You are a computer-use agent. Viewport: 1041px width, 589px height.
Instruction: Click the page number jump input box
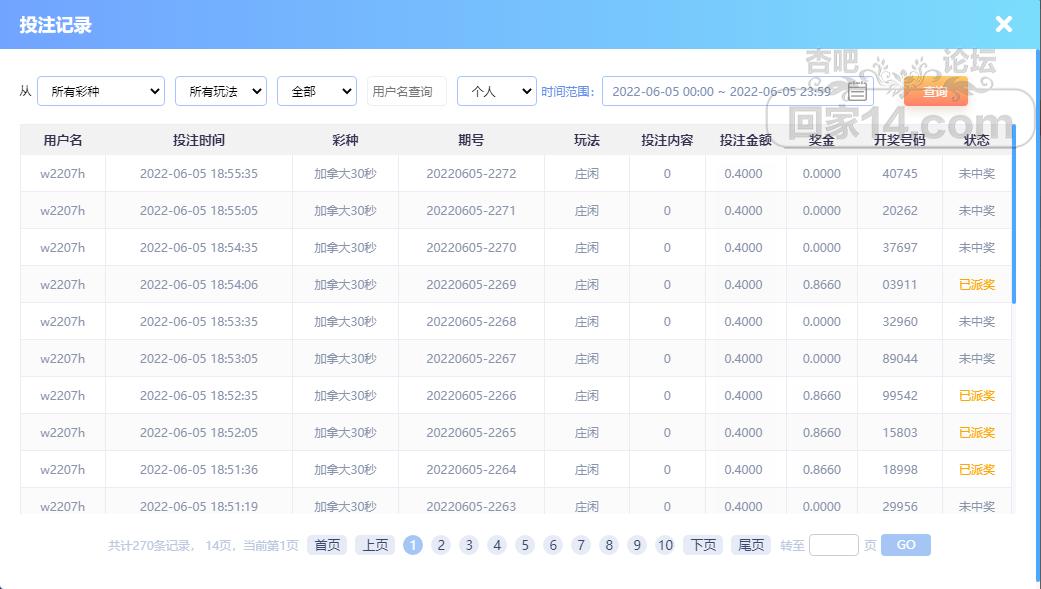pos(833,545)
